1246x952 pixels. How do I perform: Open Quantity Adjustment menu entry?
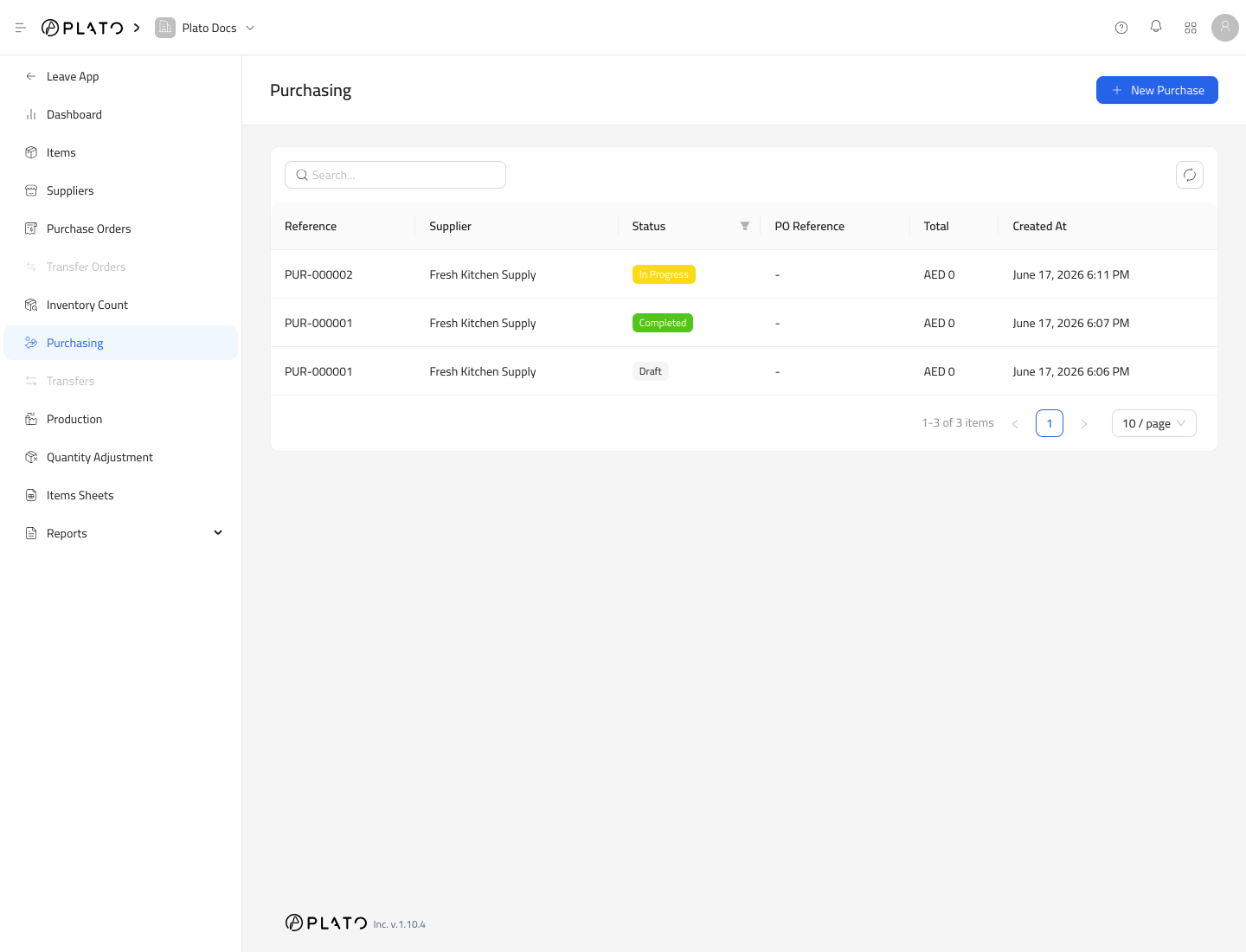121,457
